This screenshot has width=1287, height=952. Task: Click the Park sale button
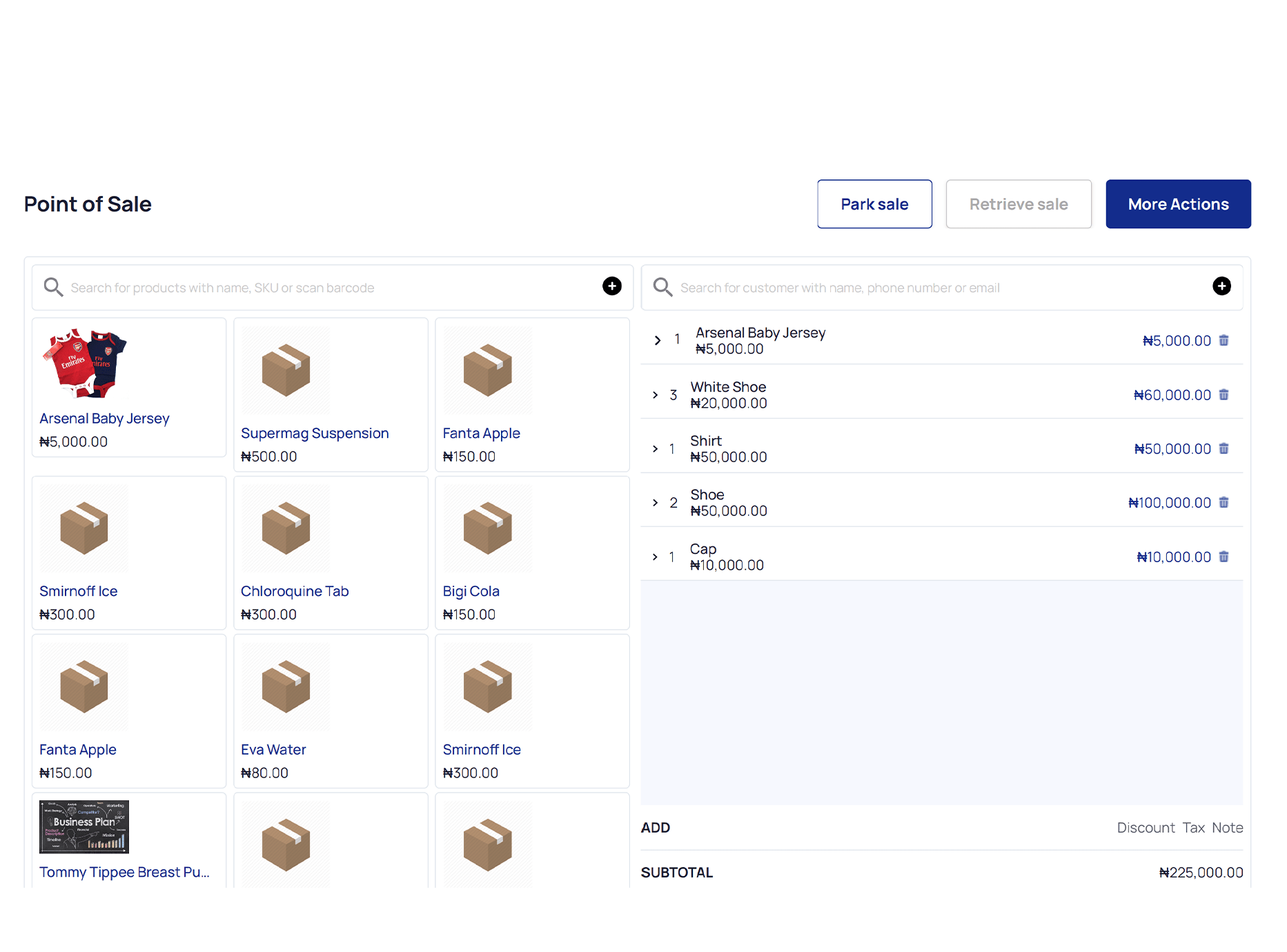874,204
